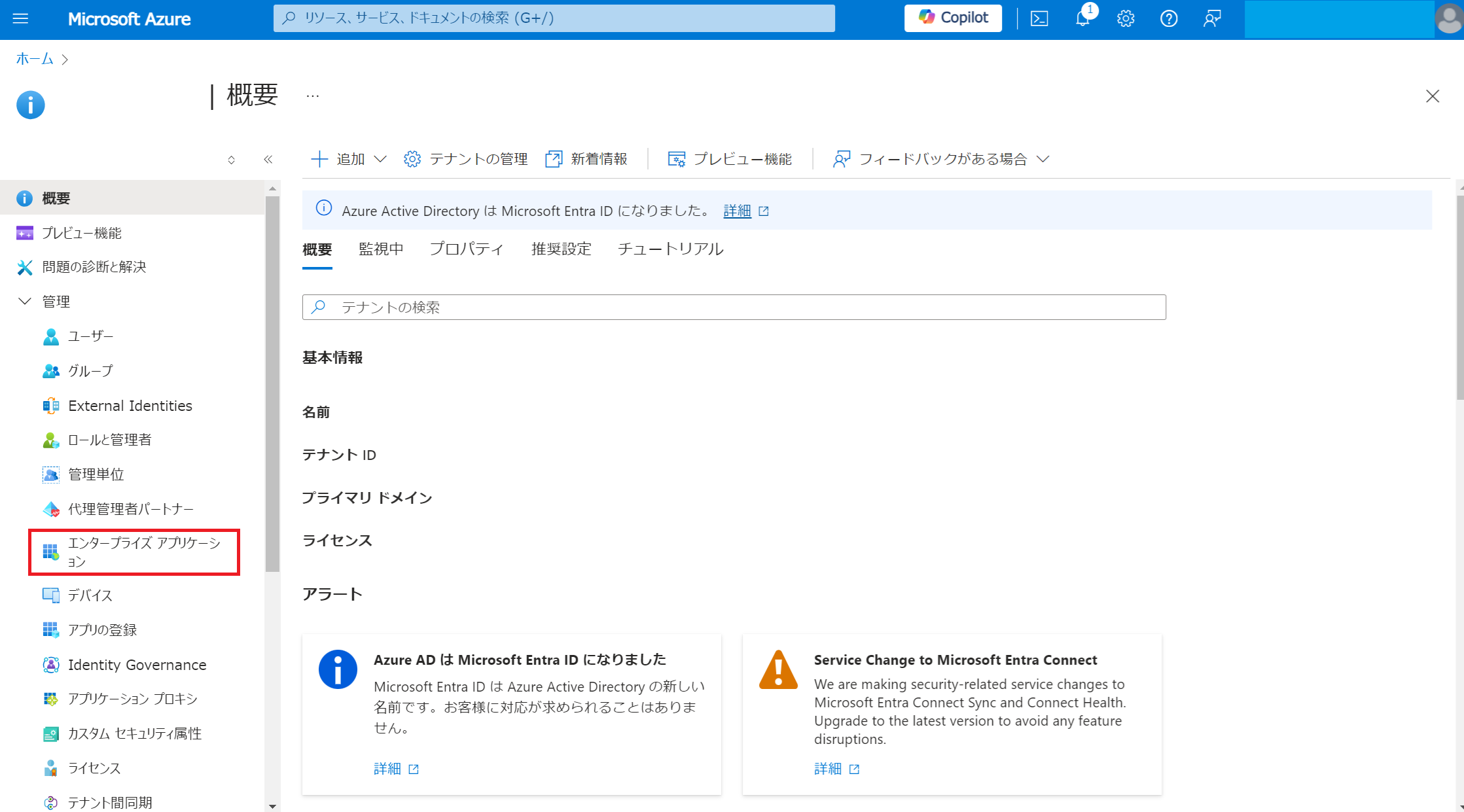Click 詳細 link in the info banner
Image resolution: width=1464 pixels, height=812 pixels.
click(x=737, y=211)
